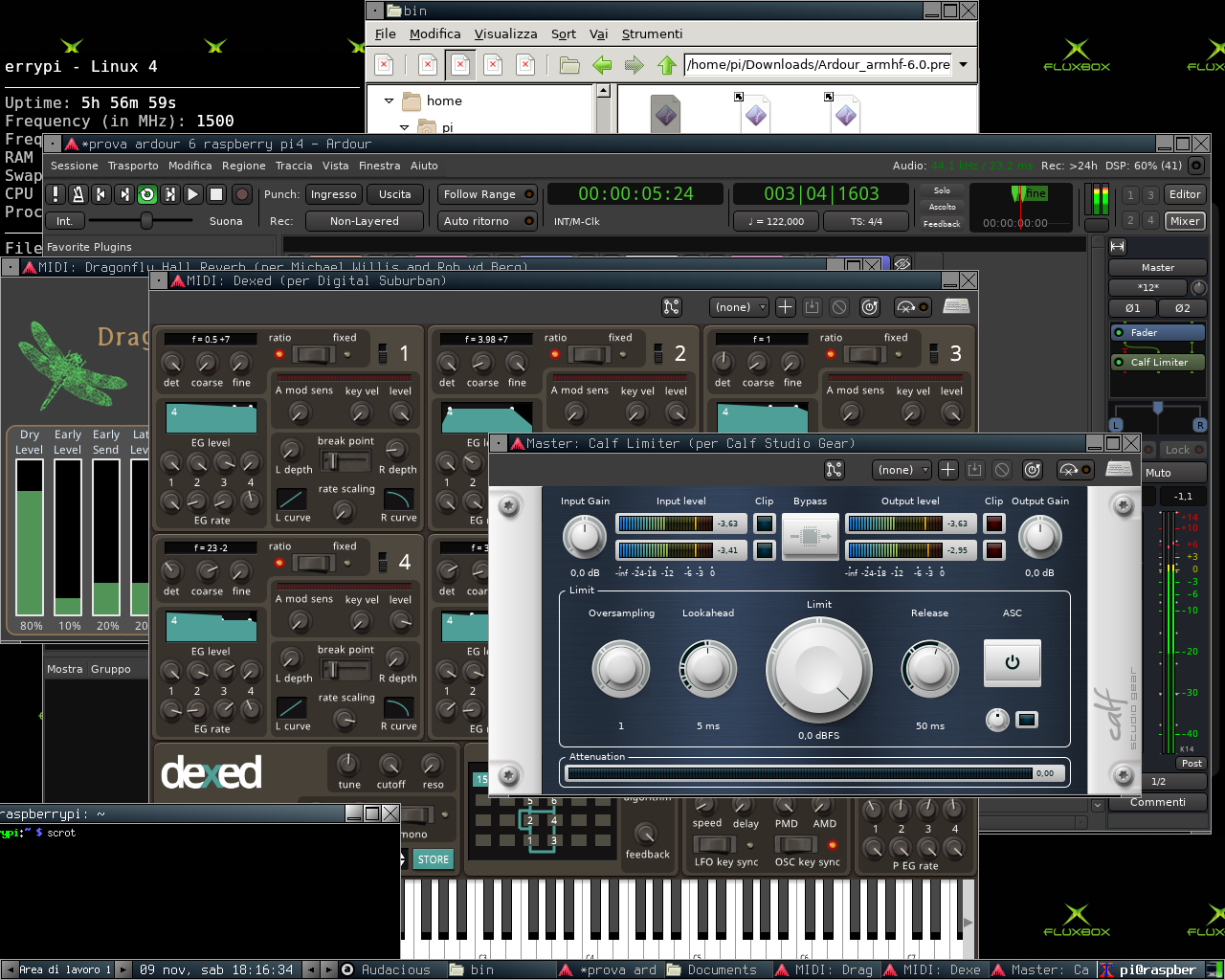This screenshot has width=1225, height=980.
Task: Toggle the Solo indicator in Ardour toolbar
Action: 943,190
